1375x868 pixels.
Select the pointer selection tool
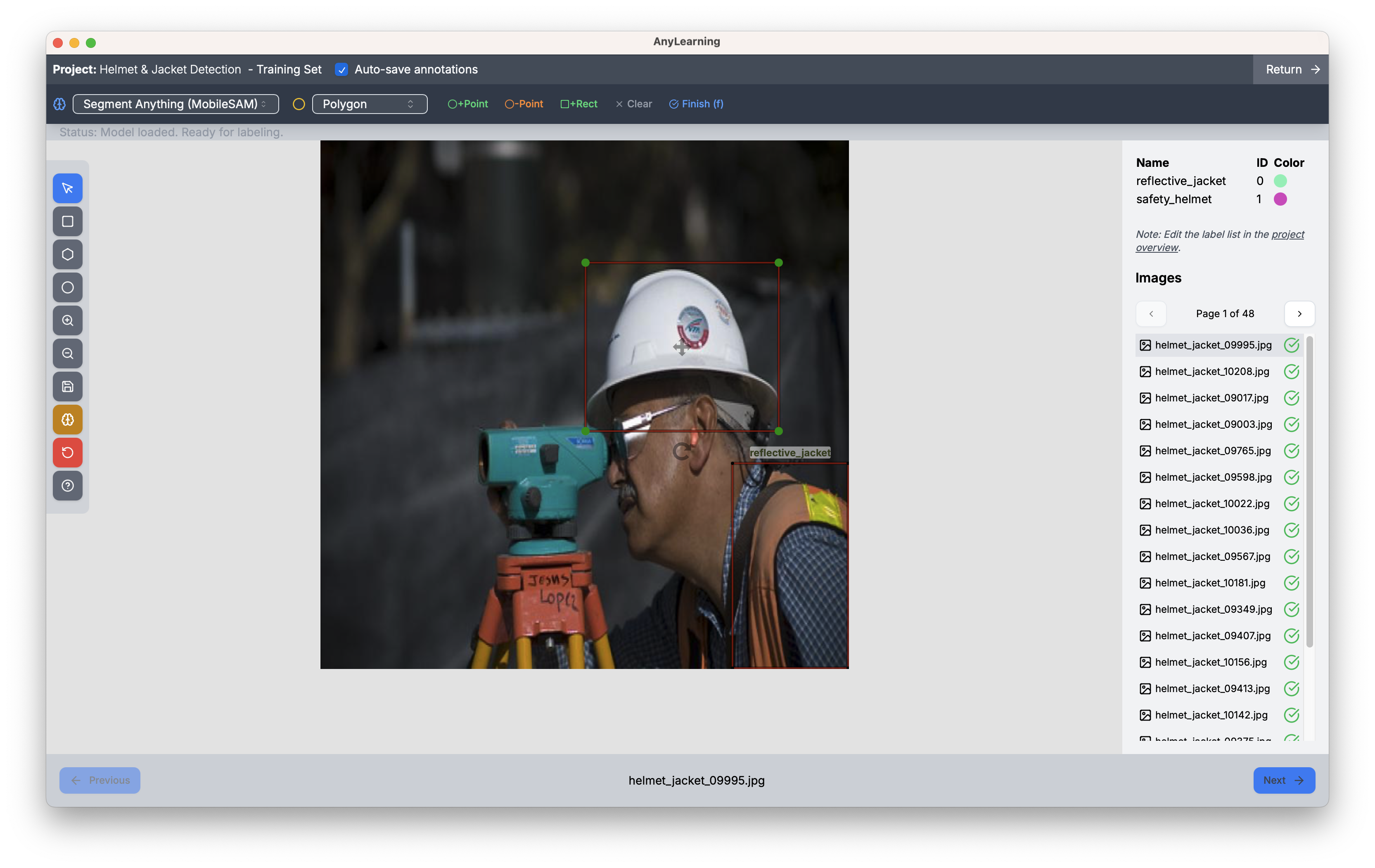[67, 188]
